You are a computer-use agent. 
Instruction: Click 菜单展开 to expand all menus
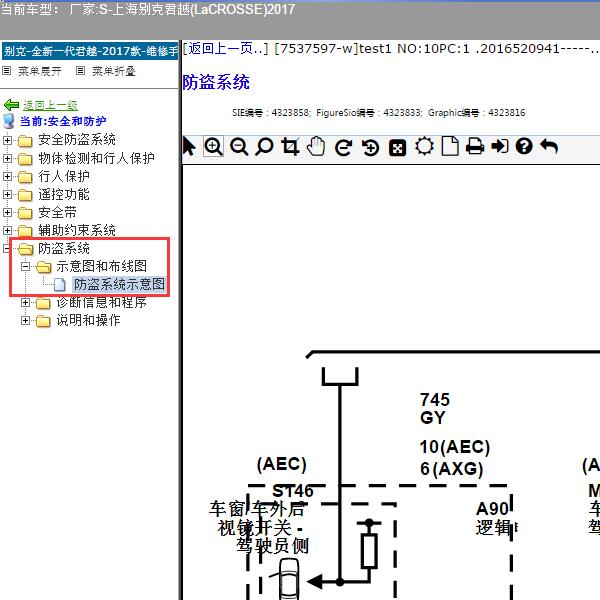(40, 71)
